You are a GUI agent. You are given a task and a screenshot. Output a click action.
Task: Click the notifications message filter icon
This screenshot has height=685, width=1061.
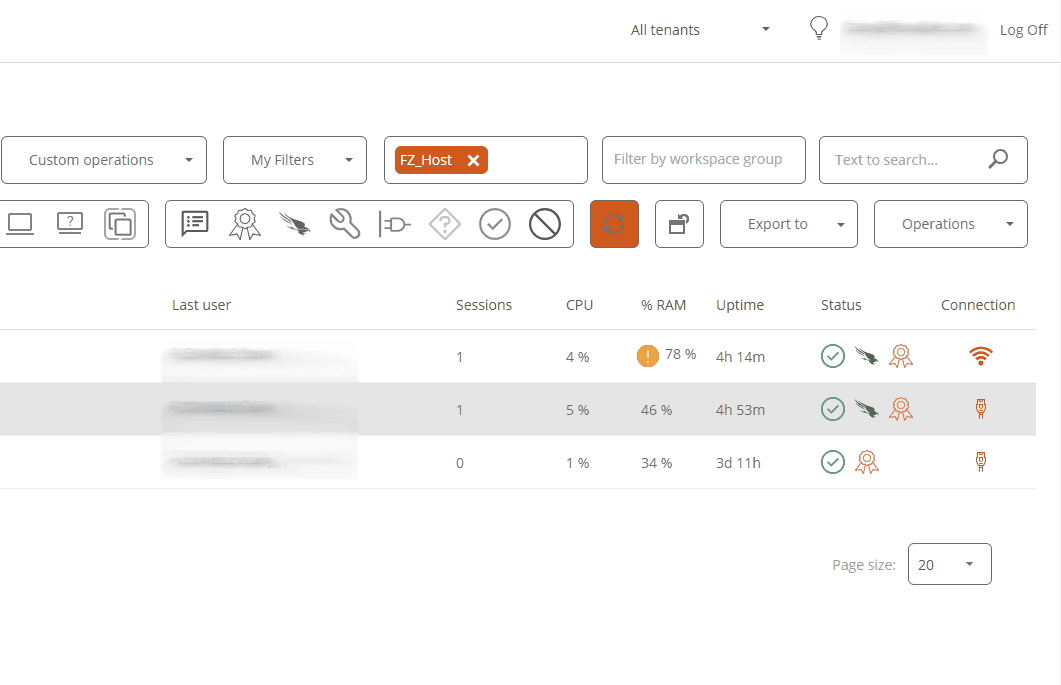(195, 224)
